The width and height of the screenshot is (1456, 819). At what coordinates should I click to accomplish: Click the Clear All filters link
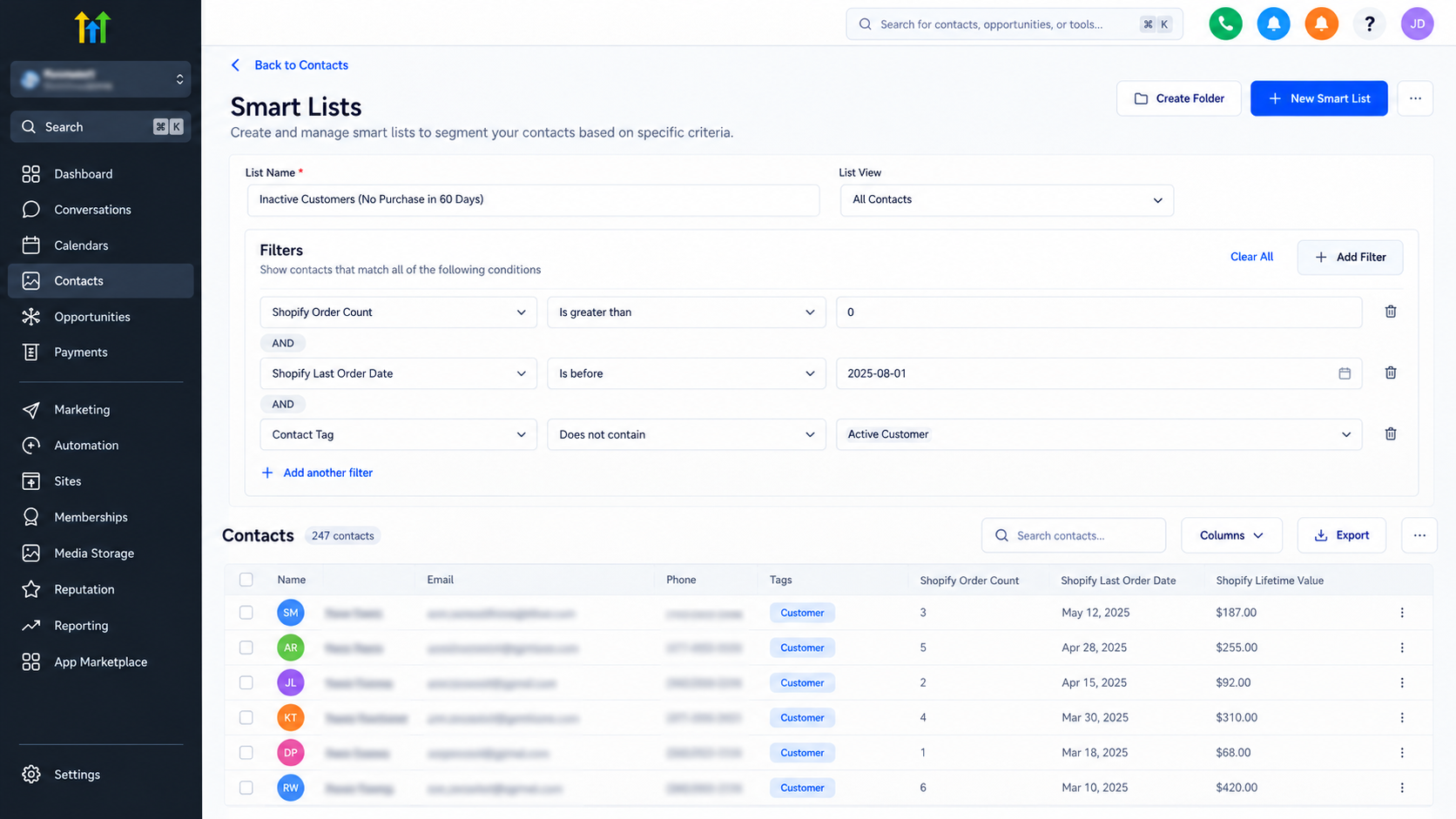click(x=1251, y=257)
